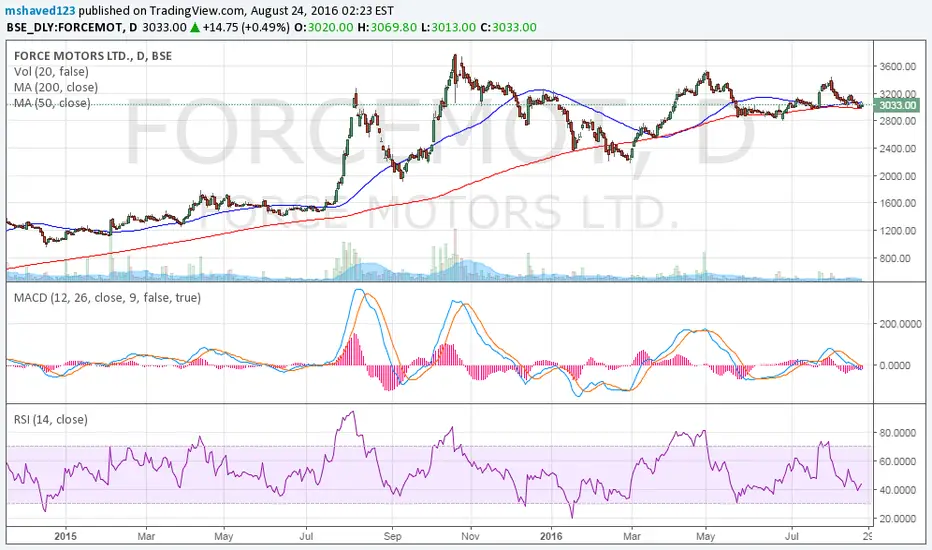Click the 1600.00 price axis label
The height and width of the screenshot is (550, 932).
pos(898,203)
